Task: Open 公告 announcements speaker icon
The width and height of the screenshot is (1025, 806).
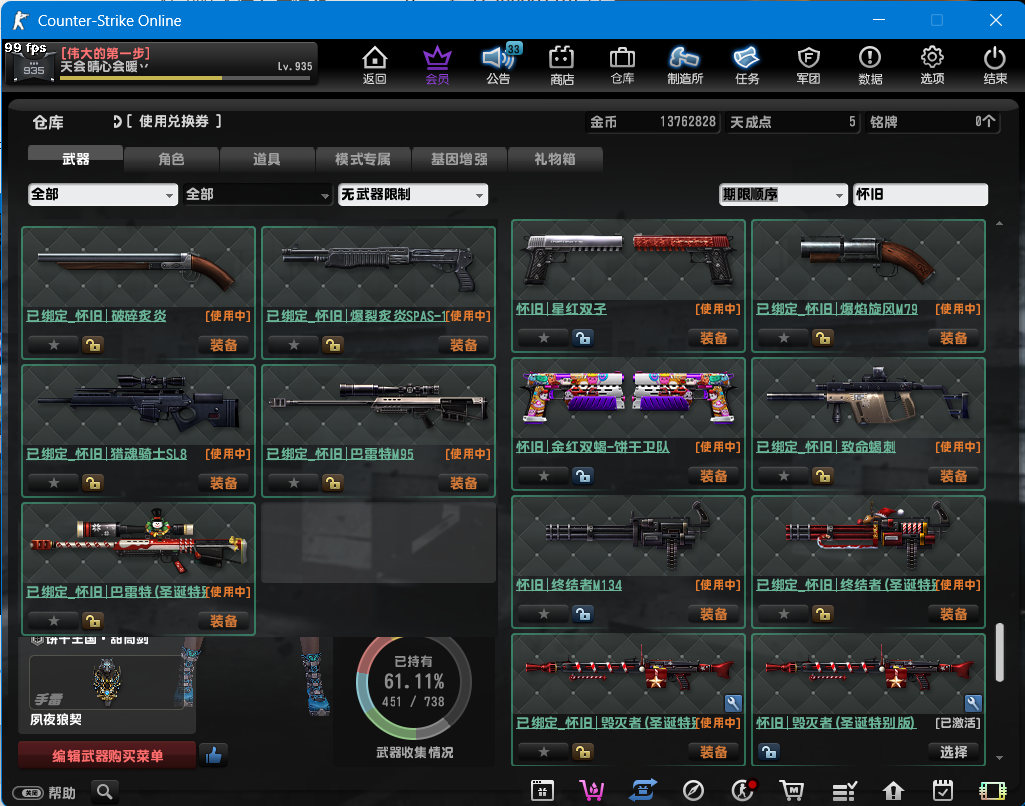Action: [499, 65]
